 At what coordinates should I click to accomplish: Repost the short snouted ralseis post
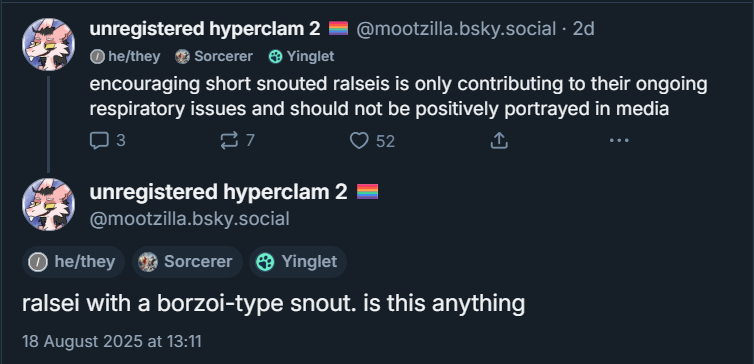click(229, 141)
